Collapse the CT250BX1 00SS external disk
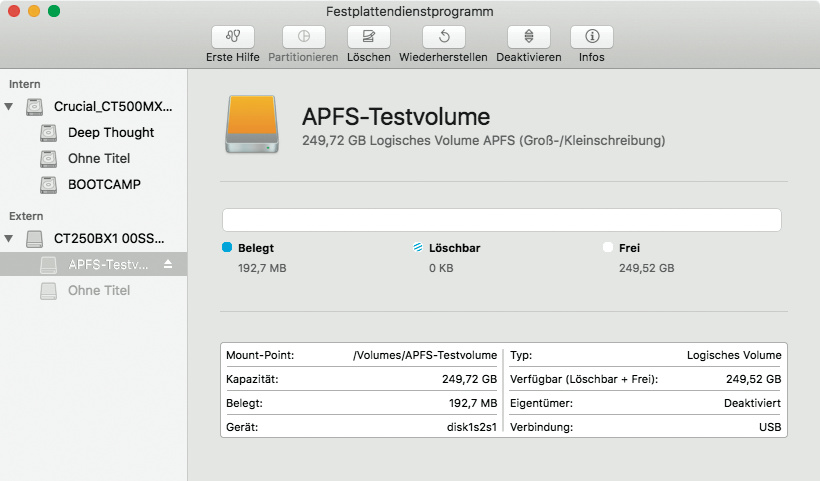Image resolution: width=820 pixels, height=481 pixels. (10, 238)
